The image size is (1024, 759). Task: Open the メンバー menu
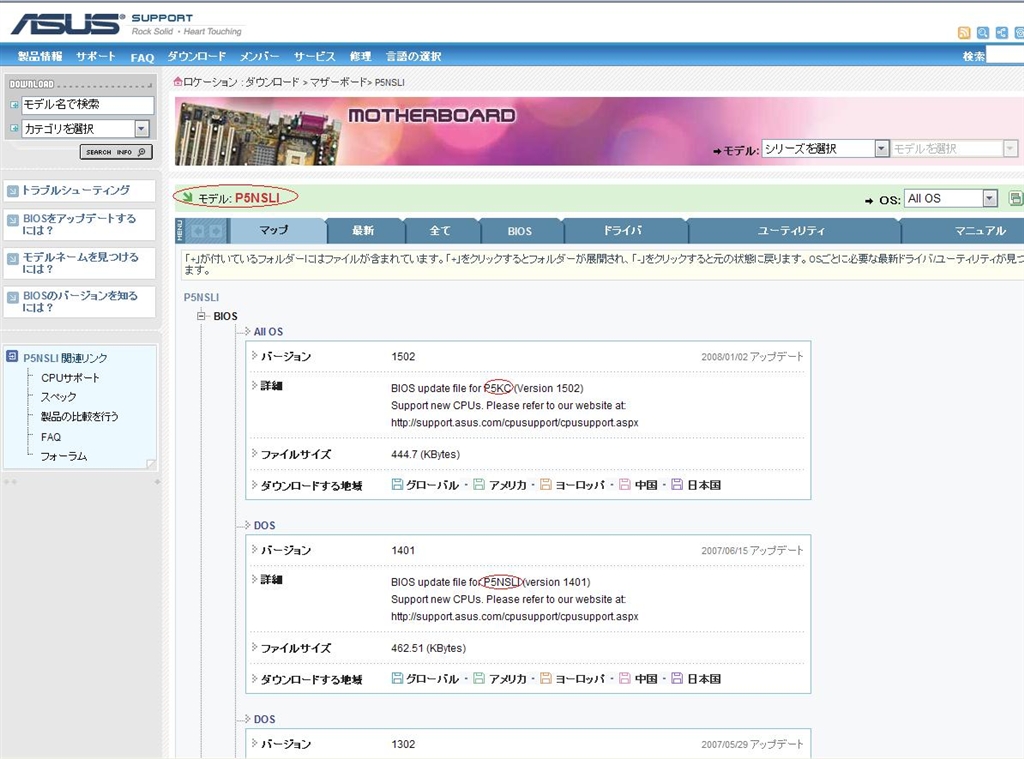click(259, 57)
